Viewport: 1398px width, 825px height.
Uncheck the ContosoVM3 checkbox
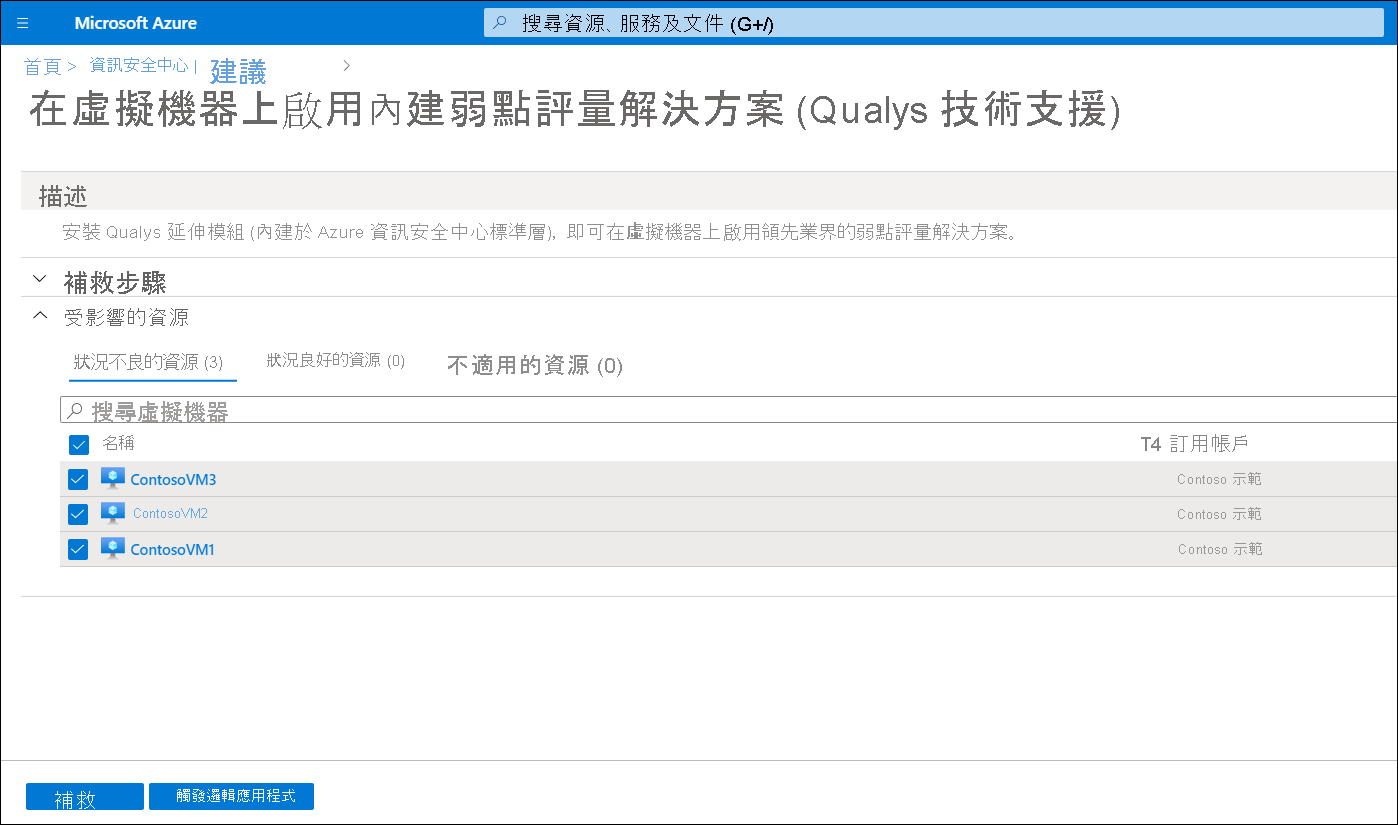[x=78, y=480]
